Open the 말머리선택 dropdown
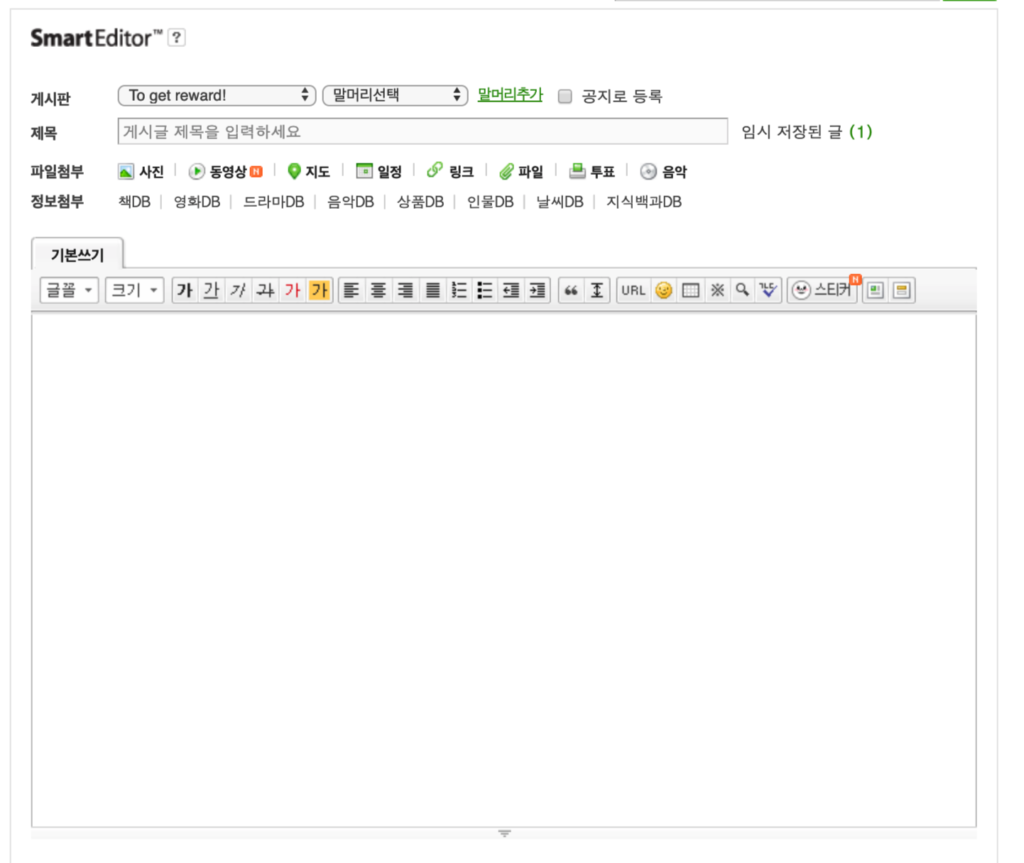The height and width of the screenshot is (863, 1024). tap(392, 95)
